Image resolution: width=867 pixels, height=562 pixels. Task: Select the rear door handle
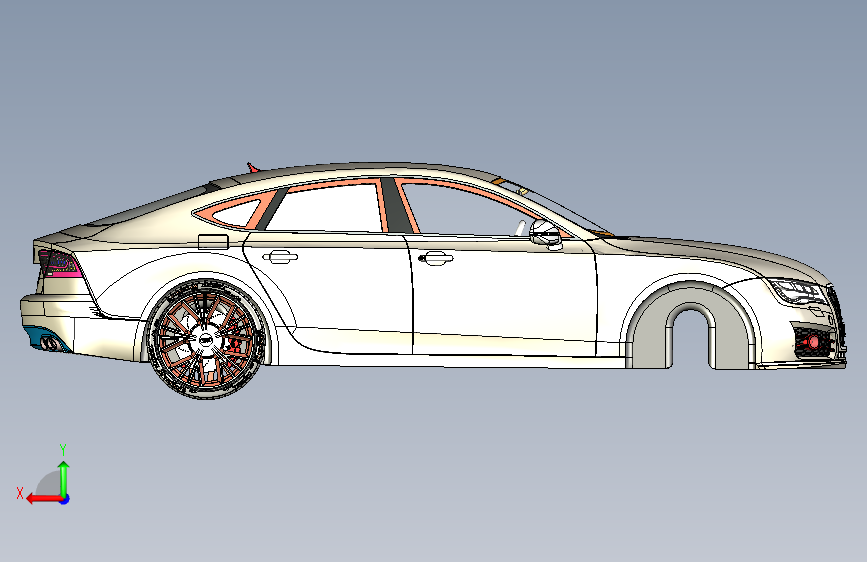[x=280, y=256]
